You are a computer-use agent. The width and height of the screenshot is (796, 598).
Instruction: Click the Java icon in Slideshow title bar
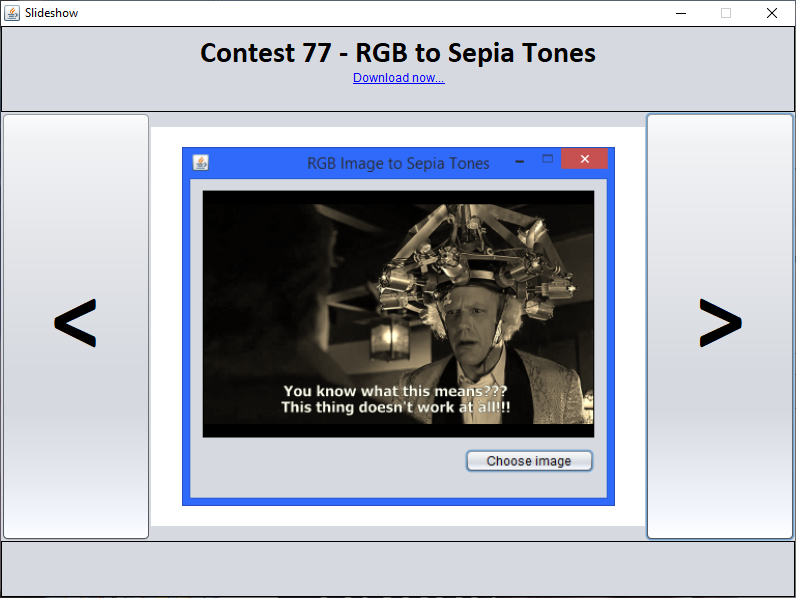click(13, 13)
